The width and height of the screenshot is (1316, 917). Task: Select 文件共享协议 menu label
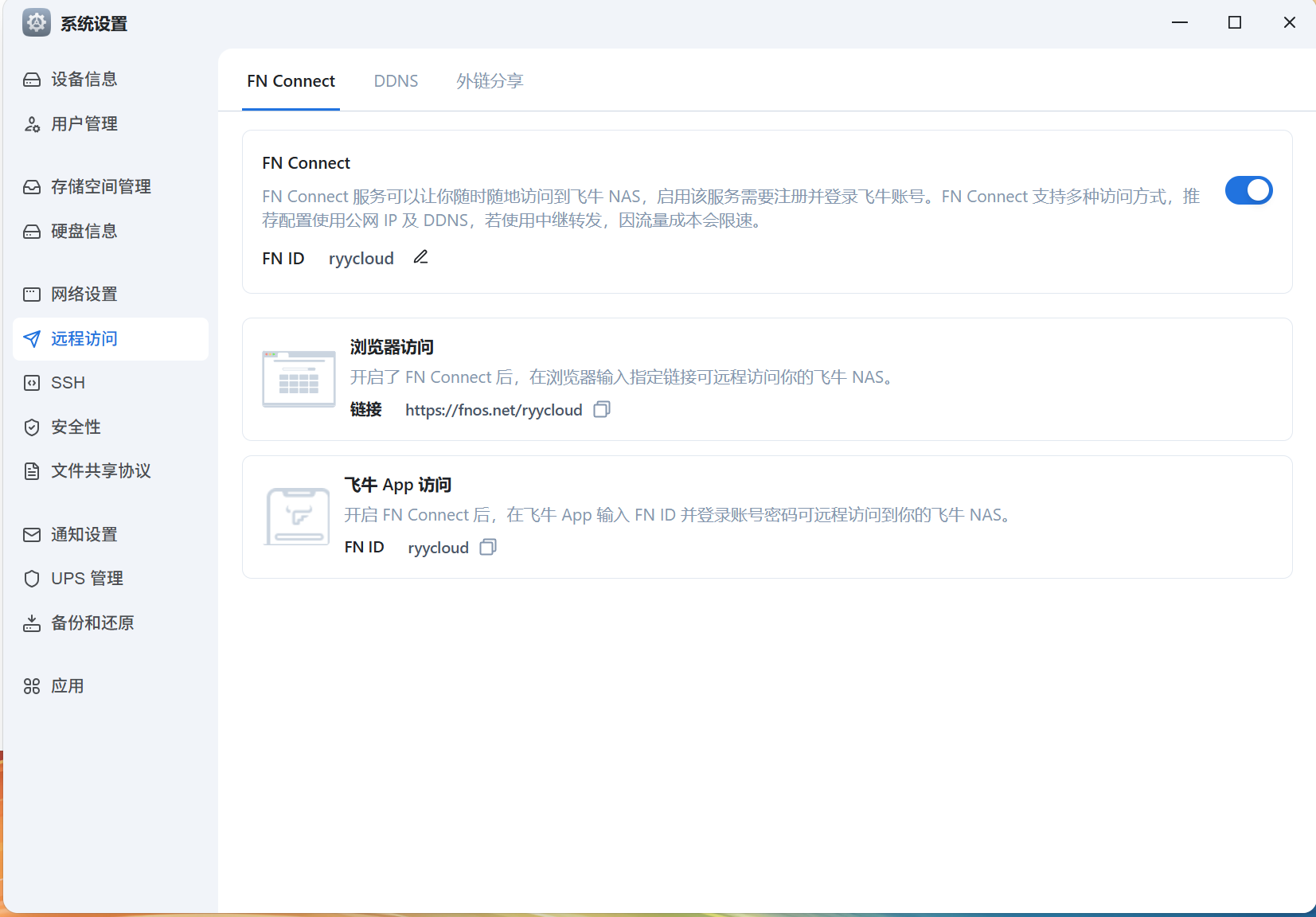pyautogui.click(x=101, y=471)
